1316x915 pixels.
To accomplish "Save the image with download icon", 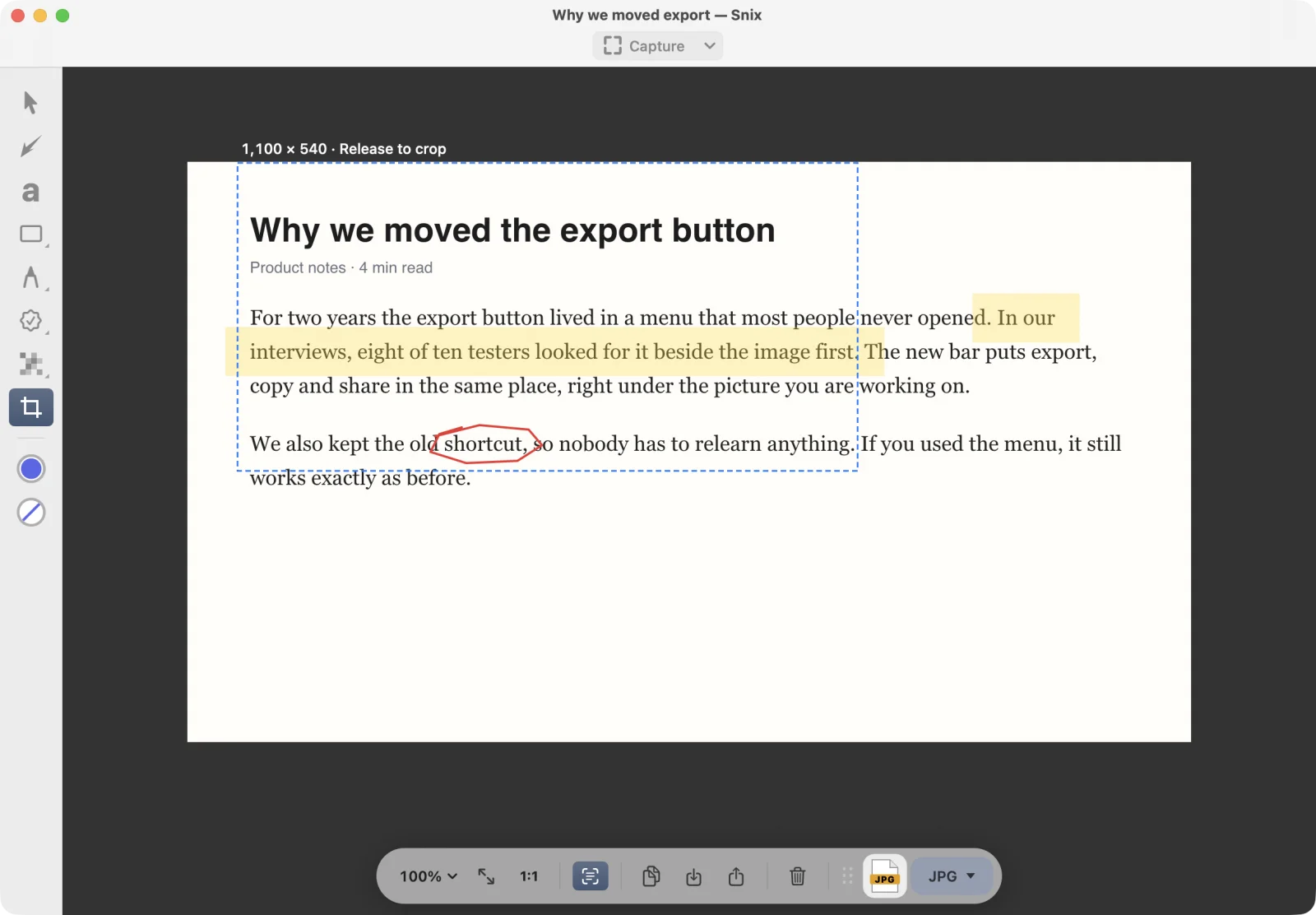I will tap(693, 876).
